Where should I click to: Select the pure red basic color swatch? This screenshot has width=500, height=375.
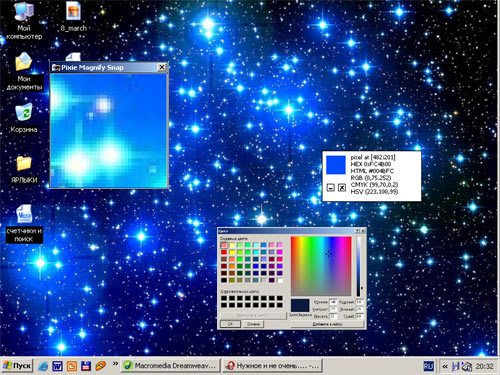(224, 252)
